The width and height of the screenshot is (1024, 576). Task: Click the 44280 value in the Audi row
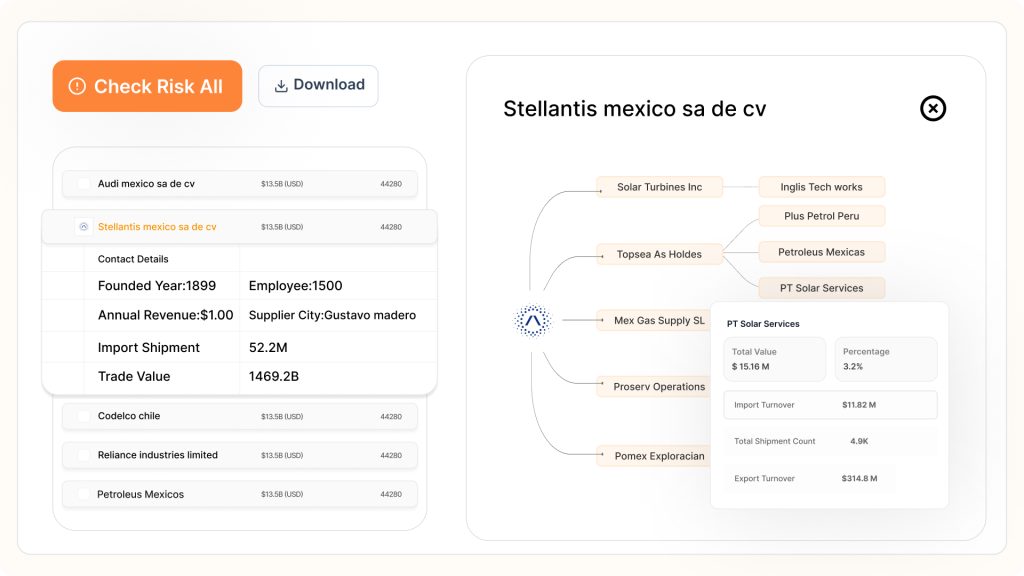point(391,184)
